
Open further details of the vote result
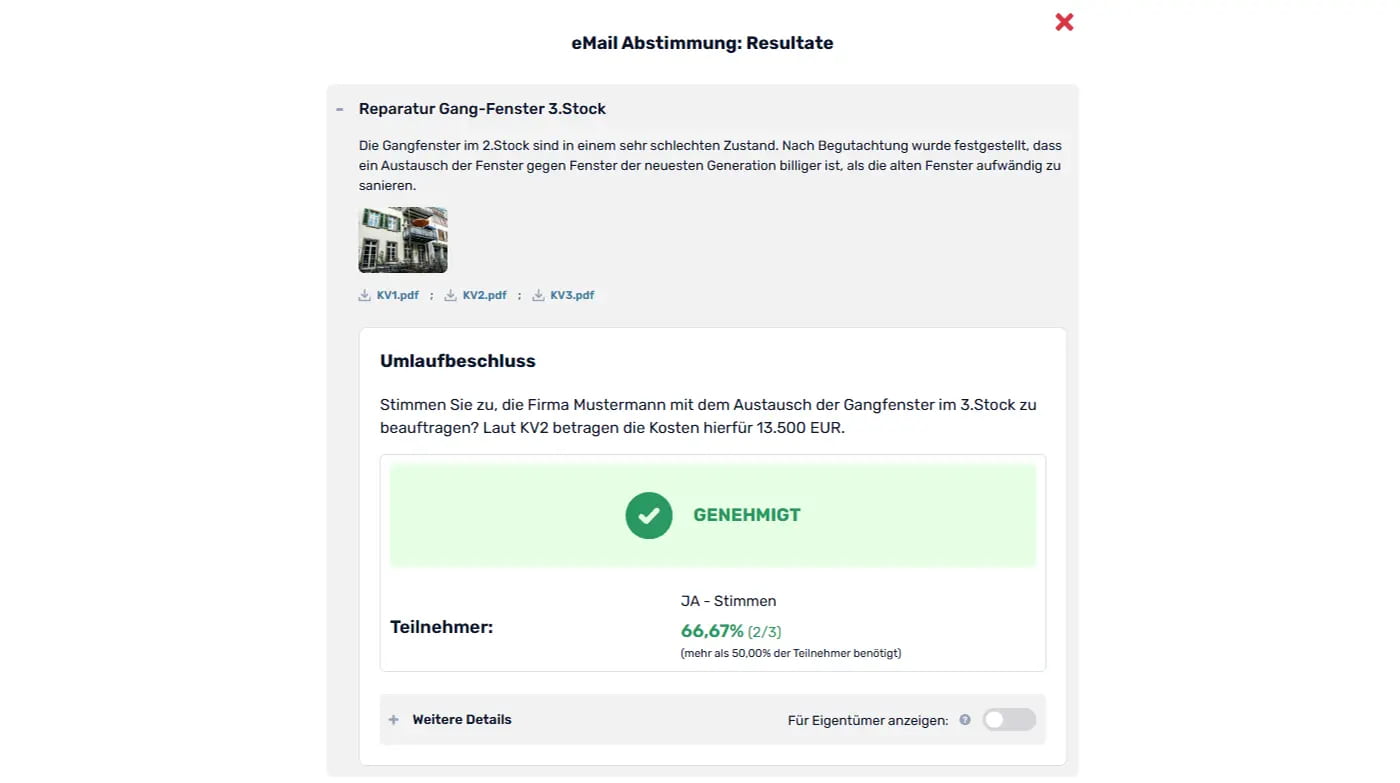(x=462, y=719)
